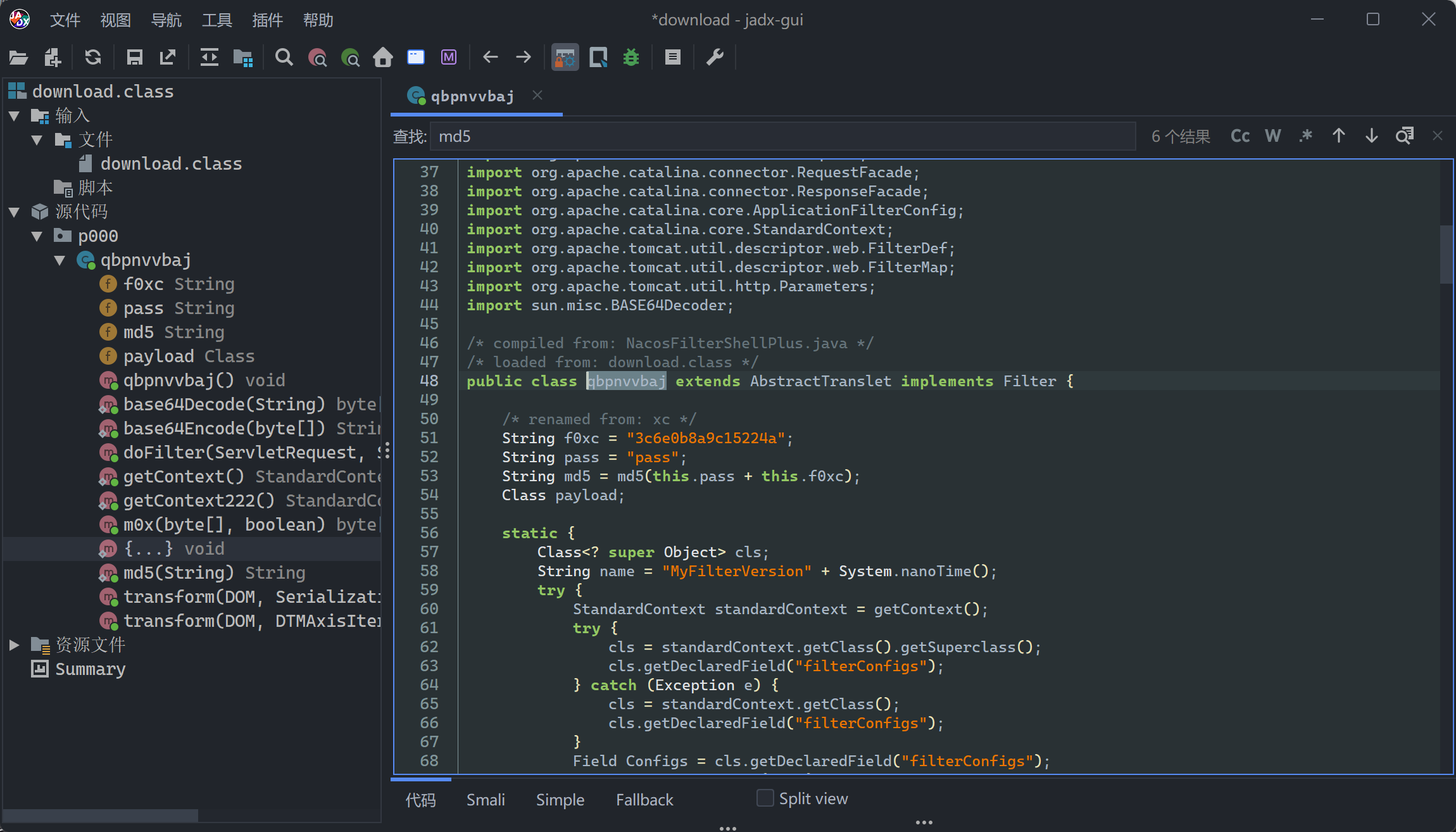Expand the 资源文件 tree node
This screenshot has width=1456, height=832.
pos(14,645)
